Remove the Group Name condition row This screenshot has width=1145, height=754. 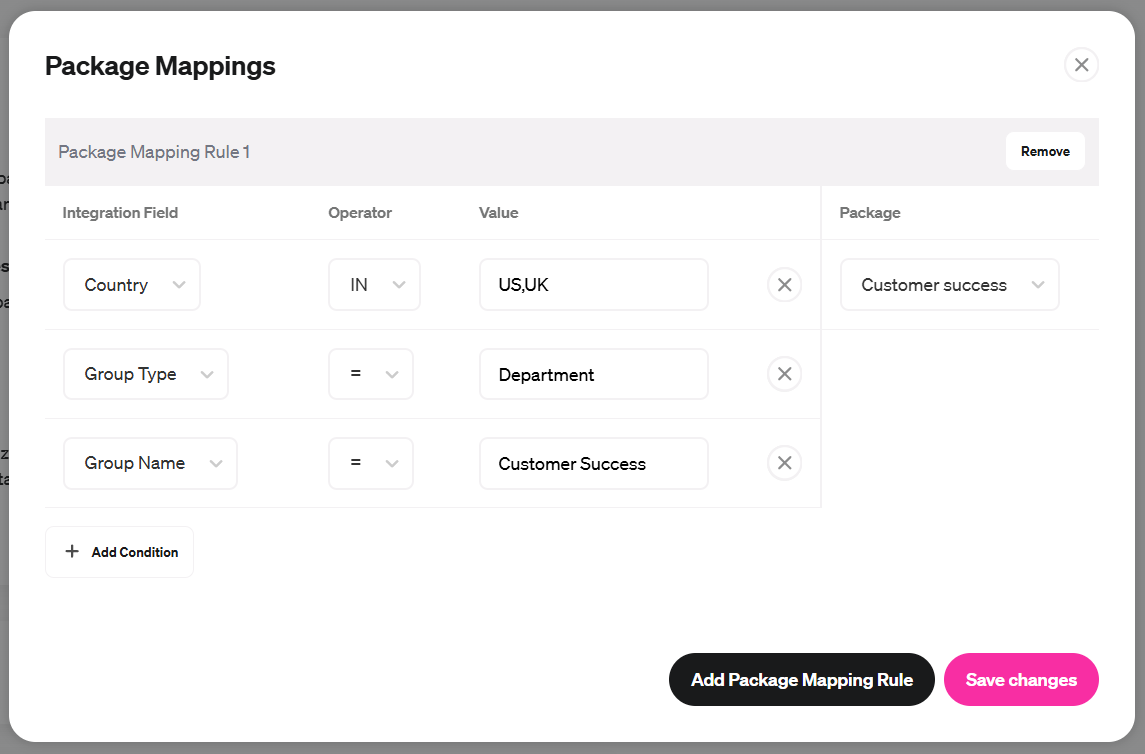coord(784,462)
